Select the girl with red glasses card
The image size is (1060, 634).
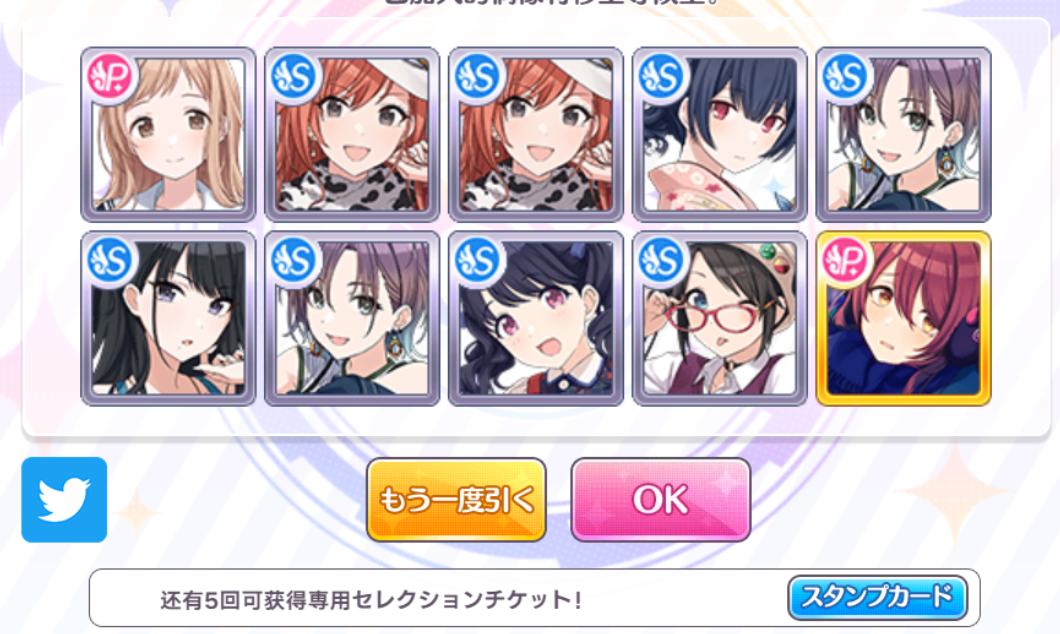click(720, 318)
